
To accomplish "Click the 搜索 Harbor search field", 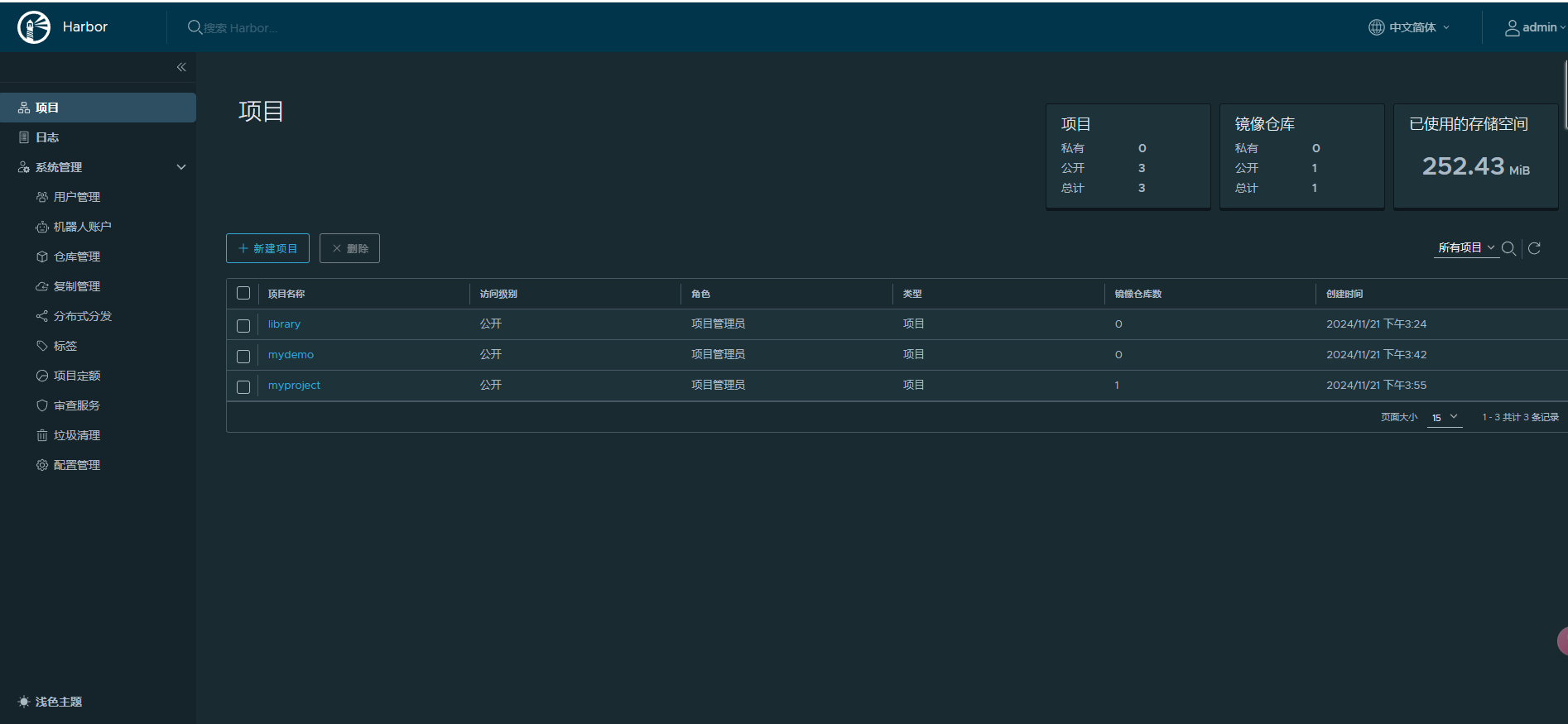I will pos(240,28).
